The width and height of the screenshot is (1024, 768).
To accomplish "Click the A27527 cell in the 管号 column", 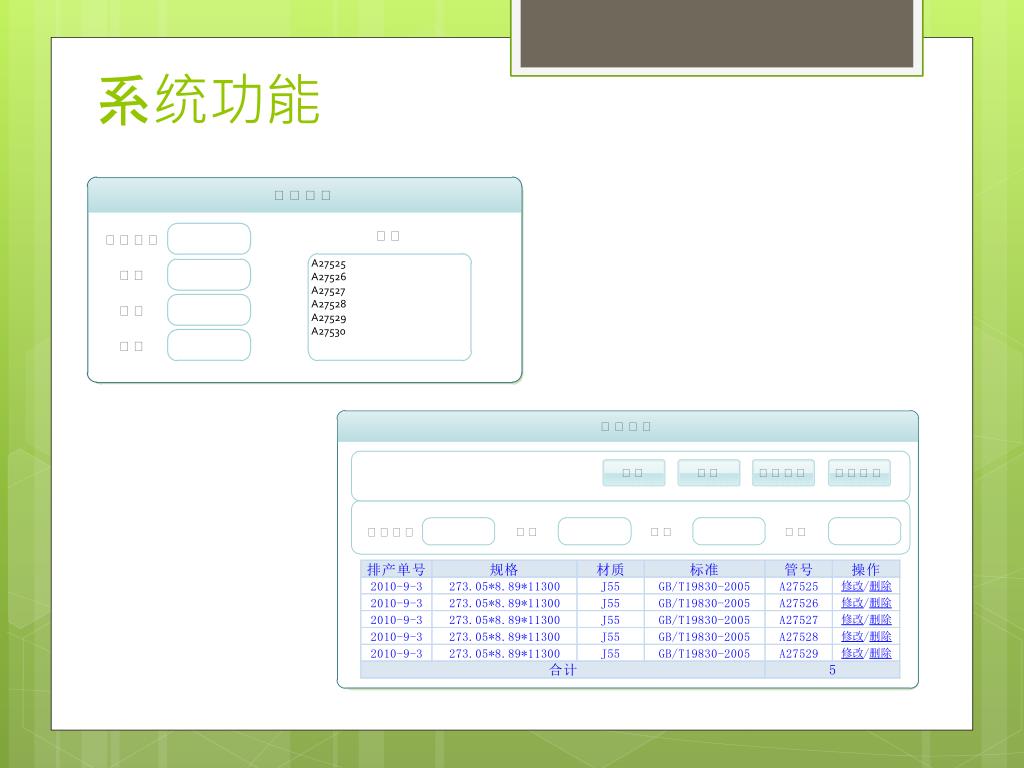I will coord(798,620).
